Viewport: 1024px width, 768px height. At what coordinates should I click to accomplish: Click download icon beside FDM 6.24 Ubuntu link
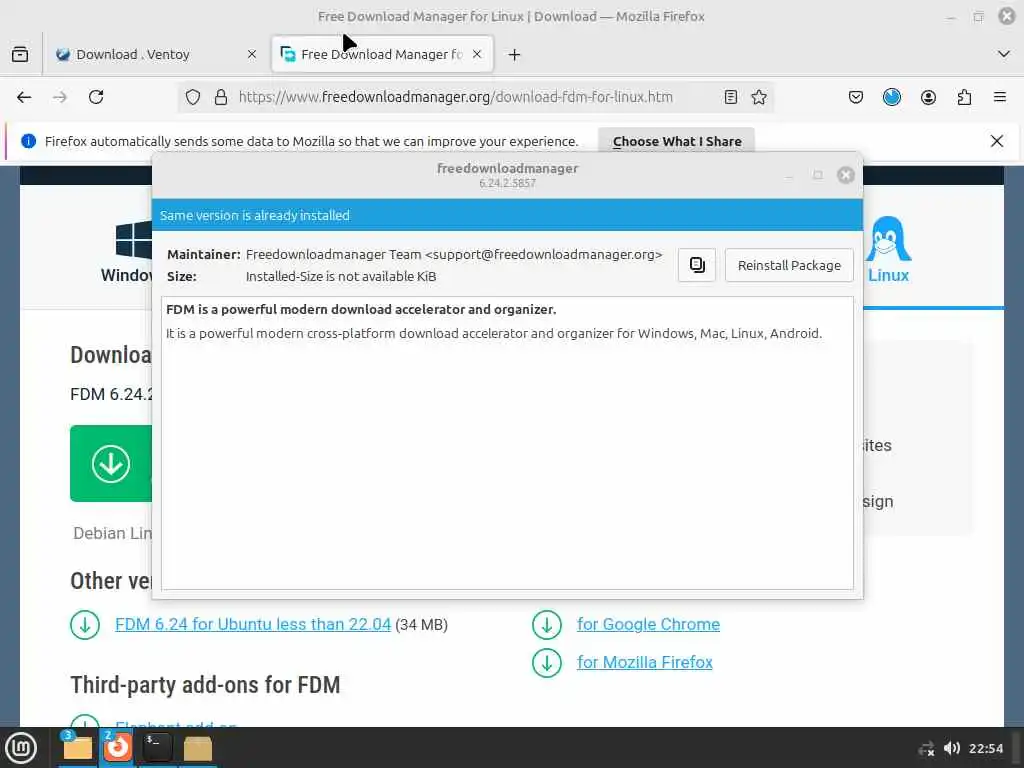pyautogui.click(x=85, y=624)
